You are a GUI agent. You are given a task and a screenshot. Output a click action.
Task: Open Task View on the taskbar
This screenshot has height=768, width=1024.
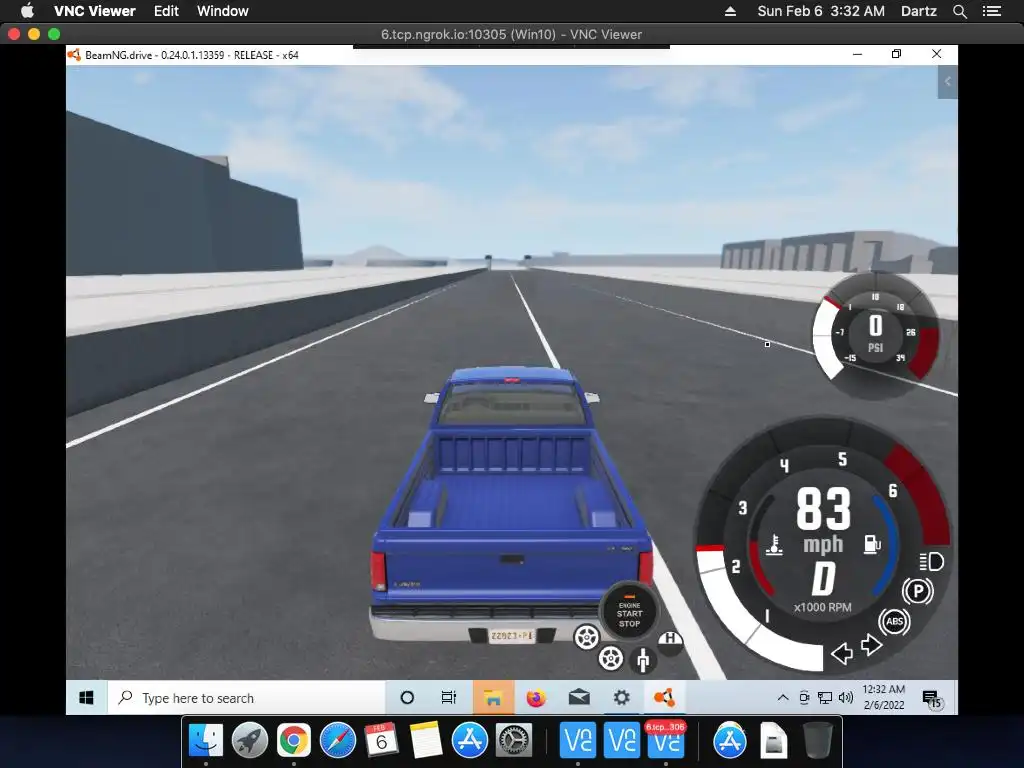[x=449, y=698]
